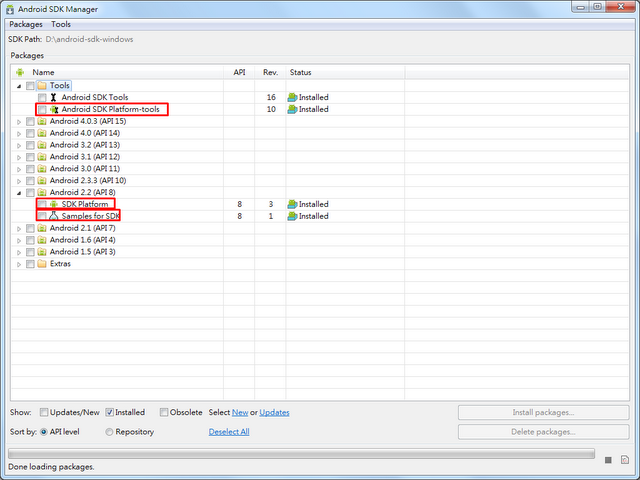Viewport: 640px width, 480px height.
Task: Expand the Android 2.1 (API 7) node
Action: click(19, 228)
